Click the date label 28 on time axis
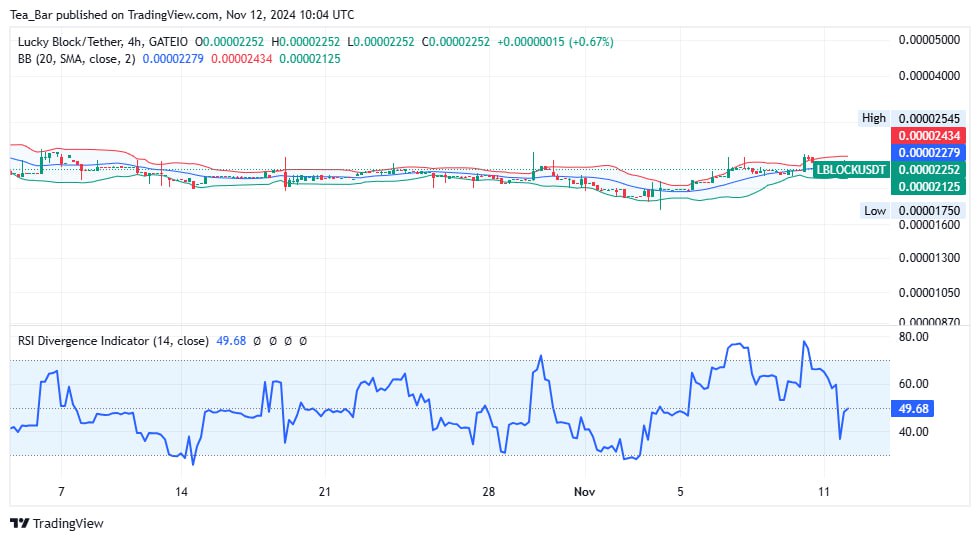This screenshot has width=980, height=541. coord(489,492)
